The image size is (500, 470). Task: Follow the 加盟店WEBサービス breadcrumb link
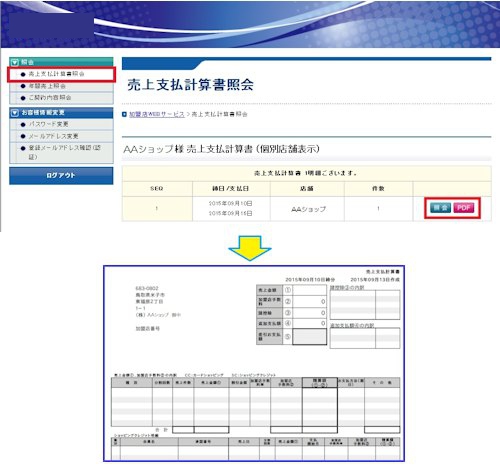pyautogui.click(x=157, y=114)
